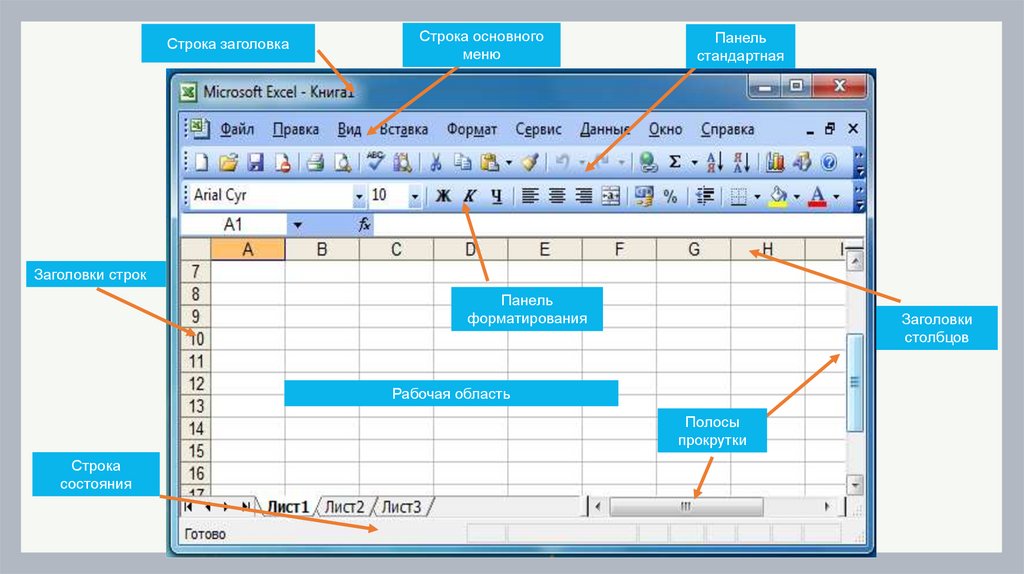Select column header B
Screen dimensions: 1024x574
[x=322, y=249]
